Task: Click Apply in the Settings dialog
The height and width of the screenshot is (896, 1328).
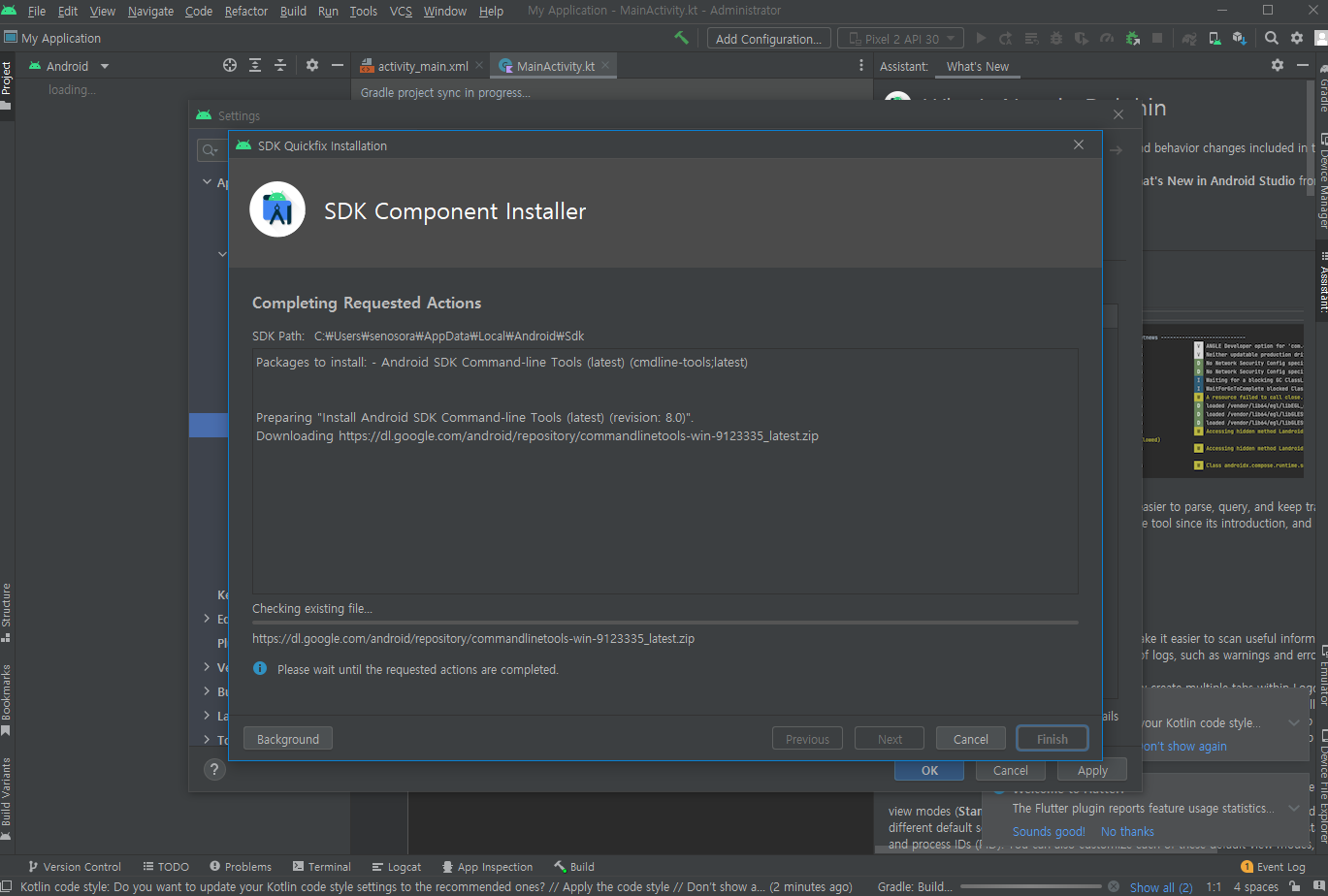Action: click(x=1092, y=770)
